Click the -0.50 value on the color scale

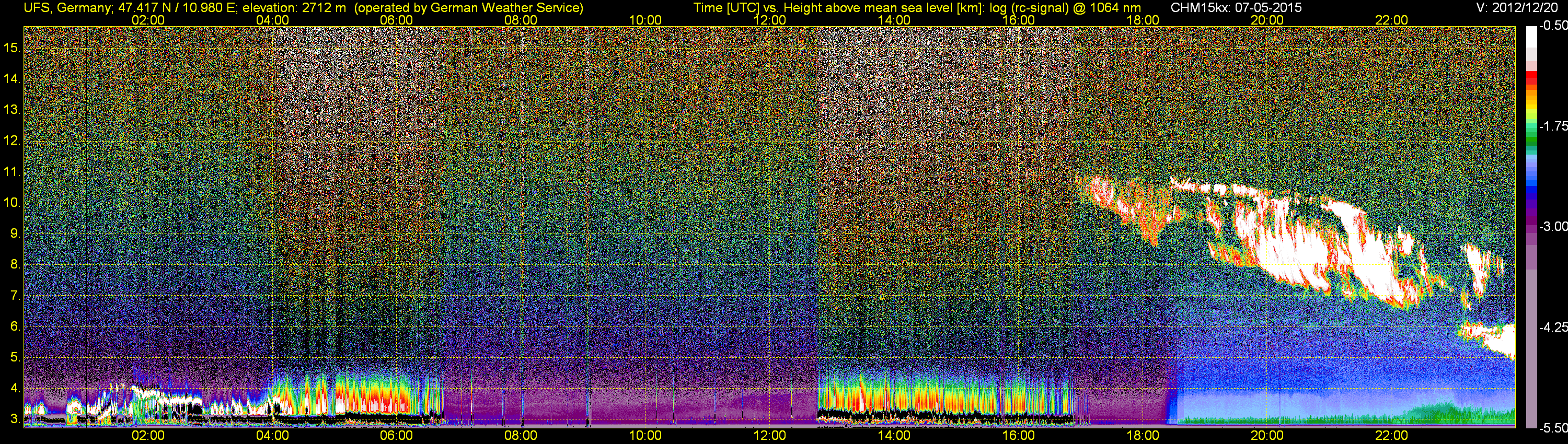[x=1553, y=26]
